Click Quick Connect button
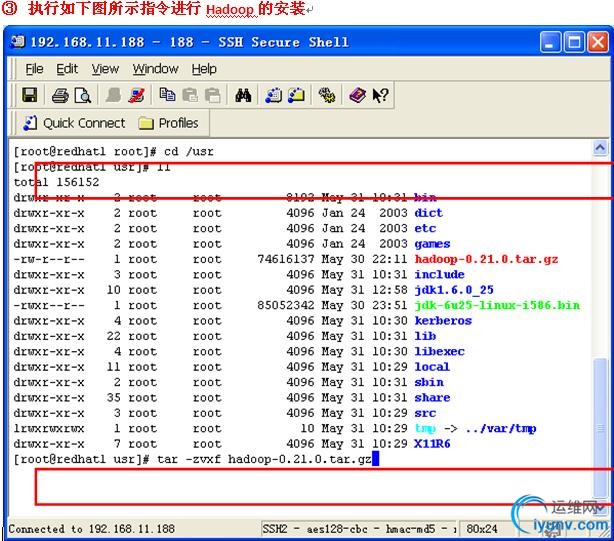Image resolution: width=614 pixels, height=541 pixels. point(74,123)
